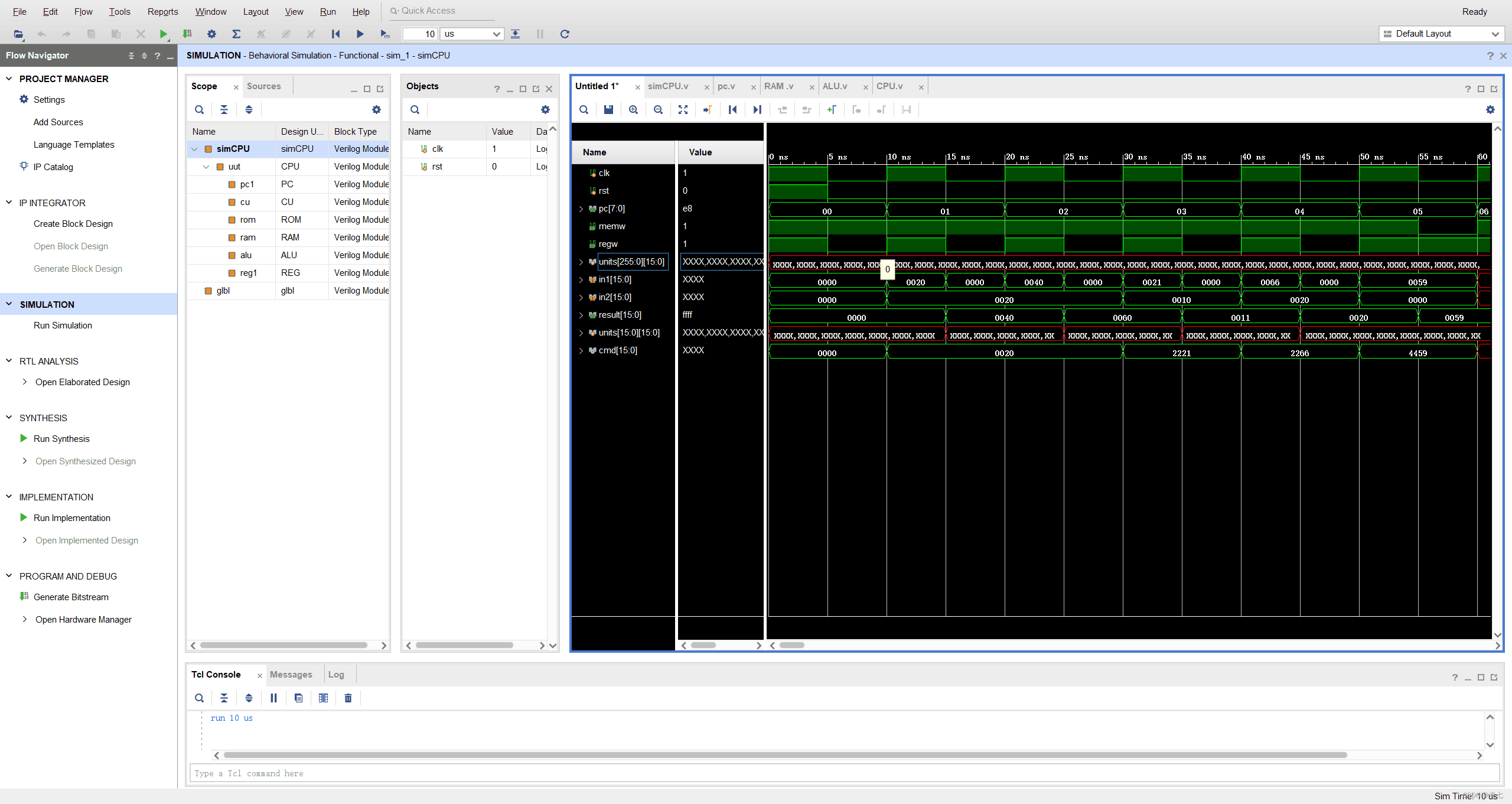The image size is (1512, 804).
Task: Click waveform Zoom Fit icon
Action: [683, 110]
